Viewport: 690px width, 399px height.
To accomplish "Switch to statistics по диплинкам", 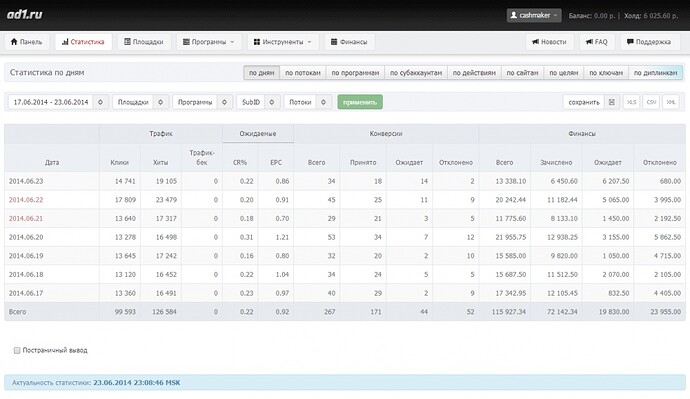I will click(x=655, y=73).
